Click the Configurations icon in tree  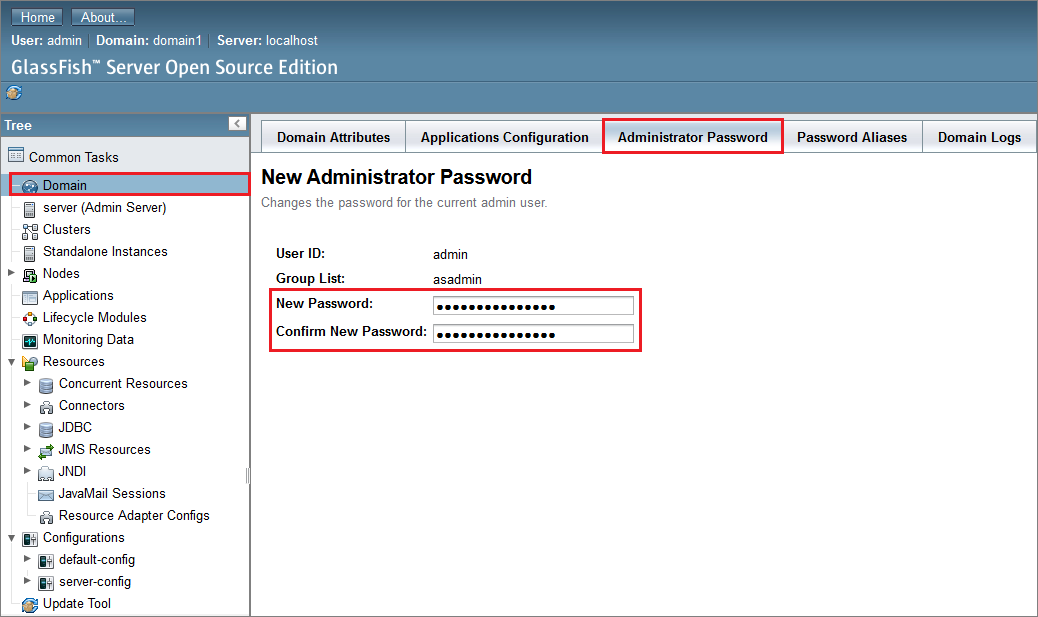tap(30, 539)
